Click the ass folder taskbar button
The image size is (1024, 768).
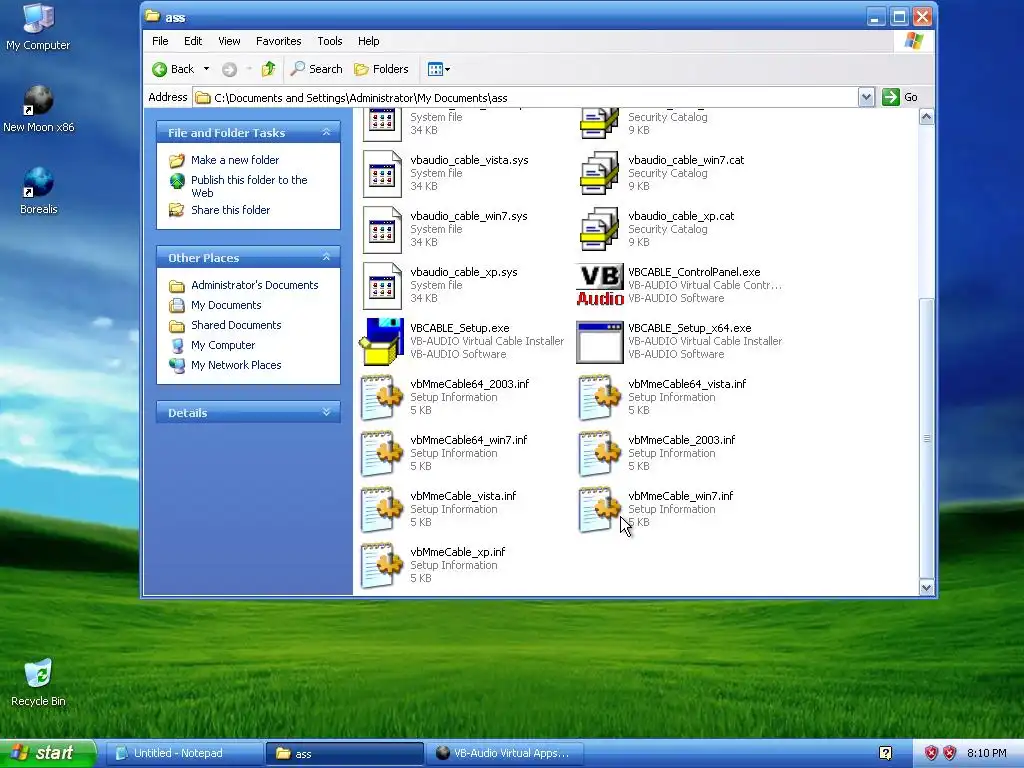[344, 753]
